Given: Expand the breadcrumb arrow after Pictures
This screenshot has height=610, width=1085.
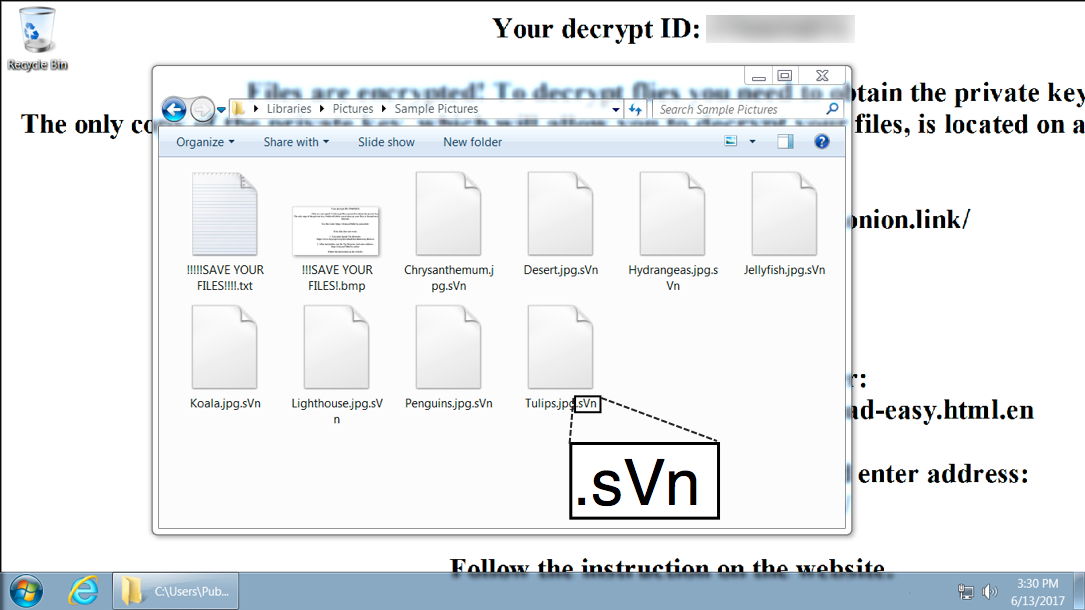Looking at the screenshot, I should pyautogui.click(x=383, y=109).
